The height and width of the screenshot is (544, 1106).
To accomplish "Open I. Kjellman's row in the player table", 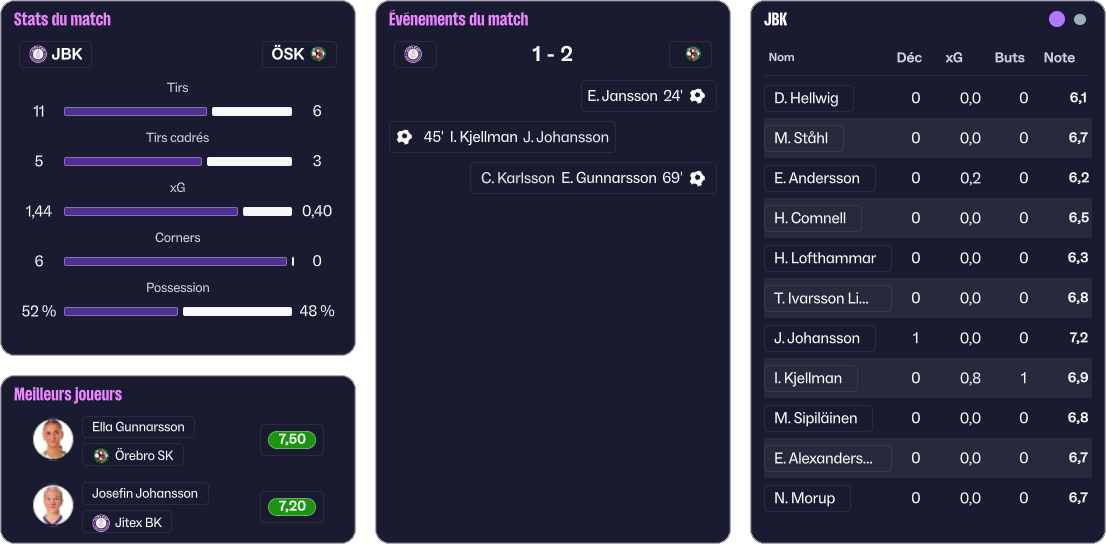I will point(808,378).
